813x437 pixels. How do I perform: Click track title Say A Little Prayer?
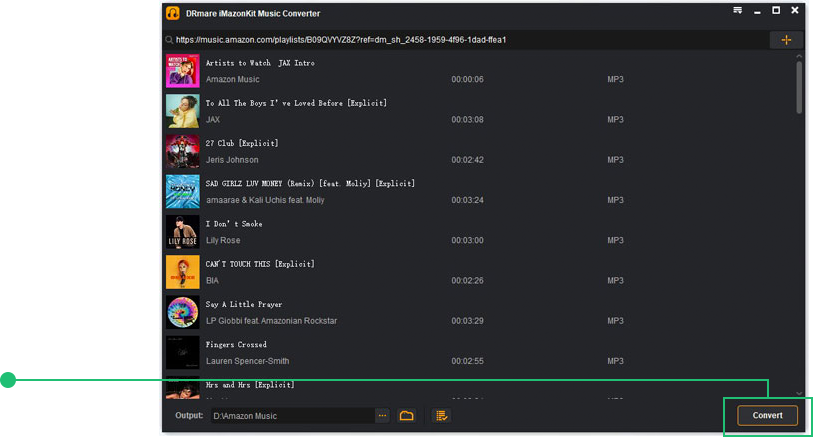click(244, 304)
